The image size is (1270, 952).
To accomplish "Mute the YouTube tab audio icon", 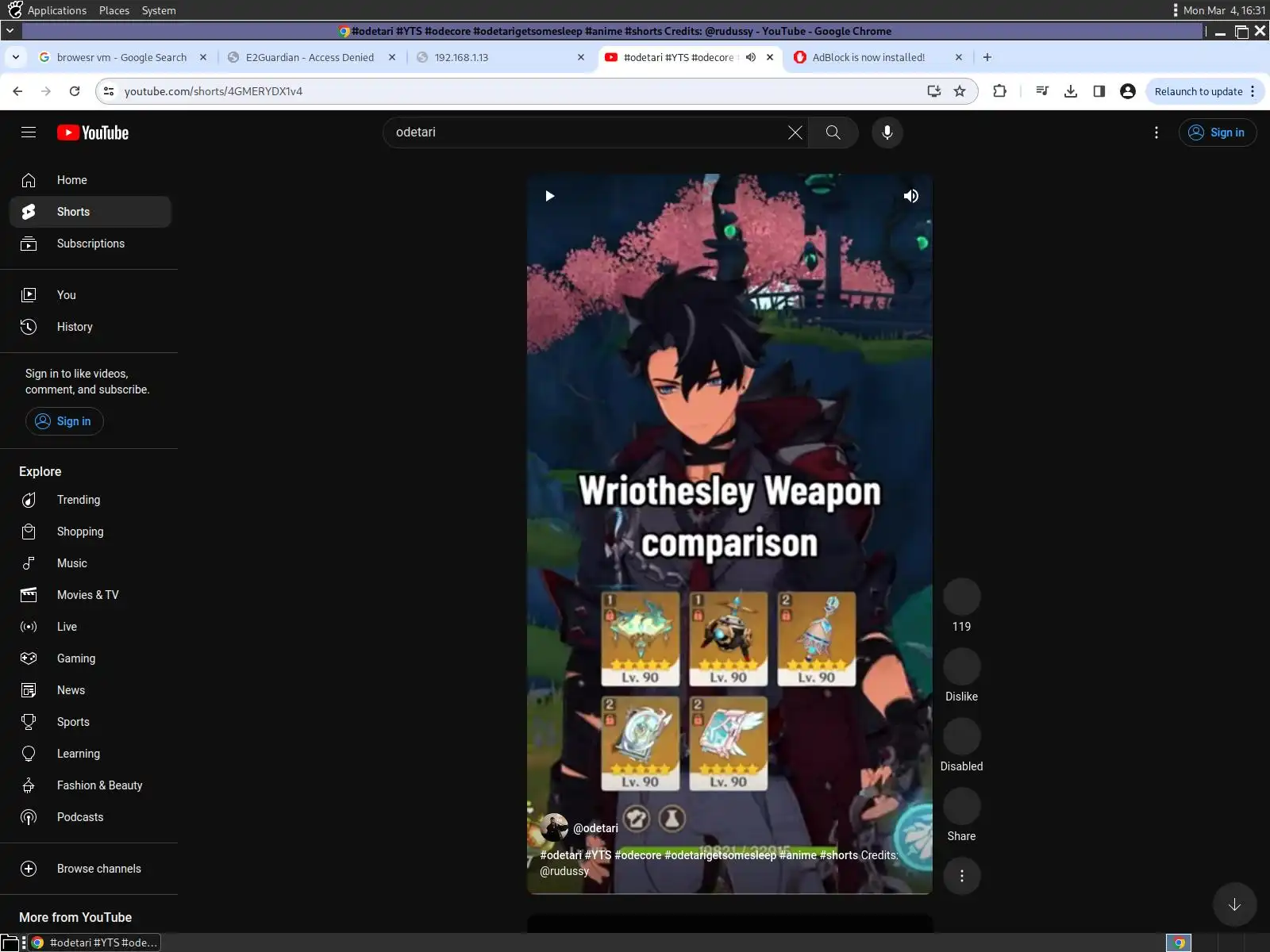I will (x=750, y=57).
